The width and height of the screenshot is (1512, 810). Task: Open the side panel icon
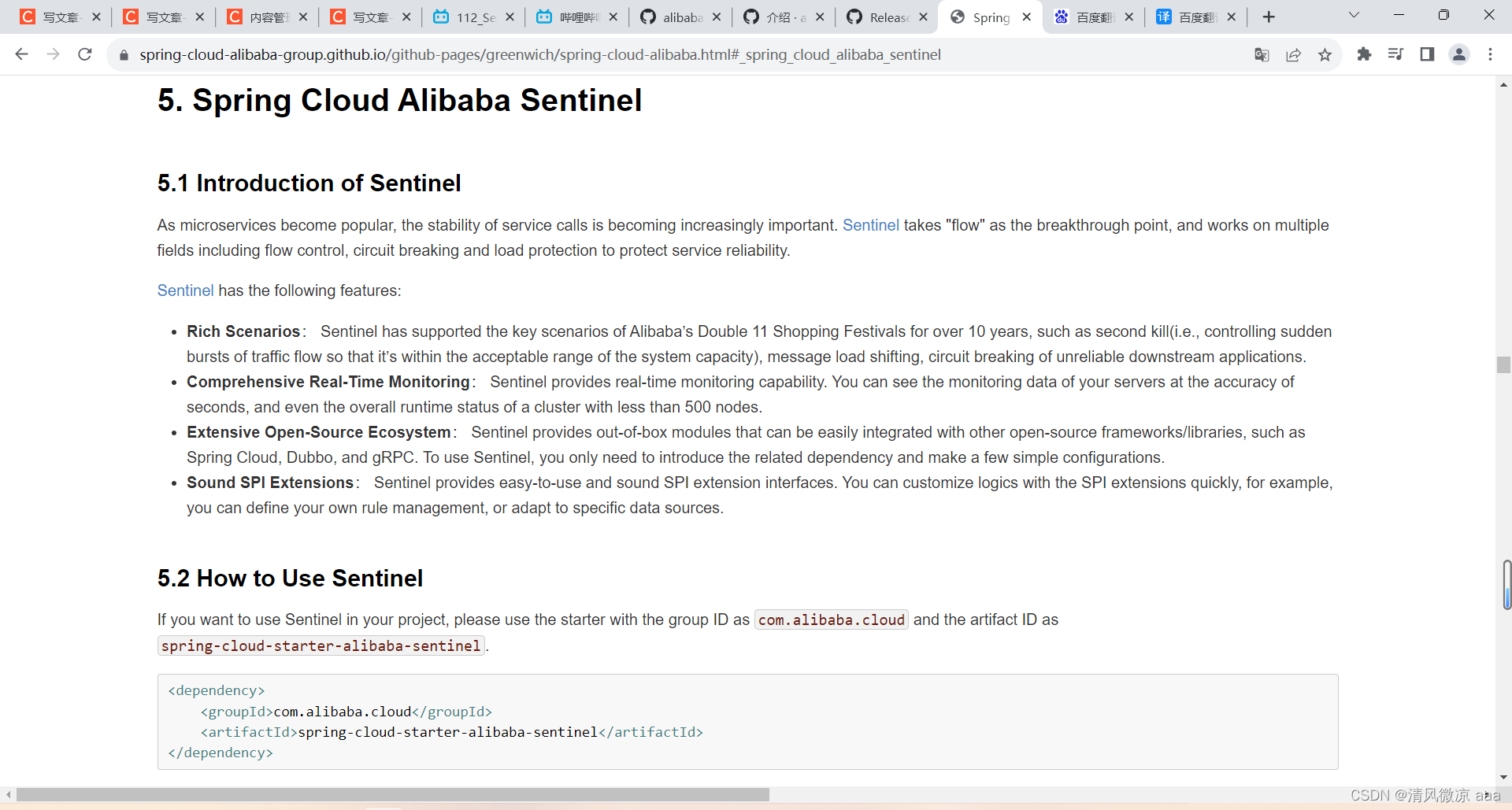pyautogui.click(x=1427, y=54)
